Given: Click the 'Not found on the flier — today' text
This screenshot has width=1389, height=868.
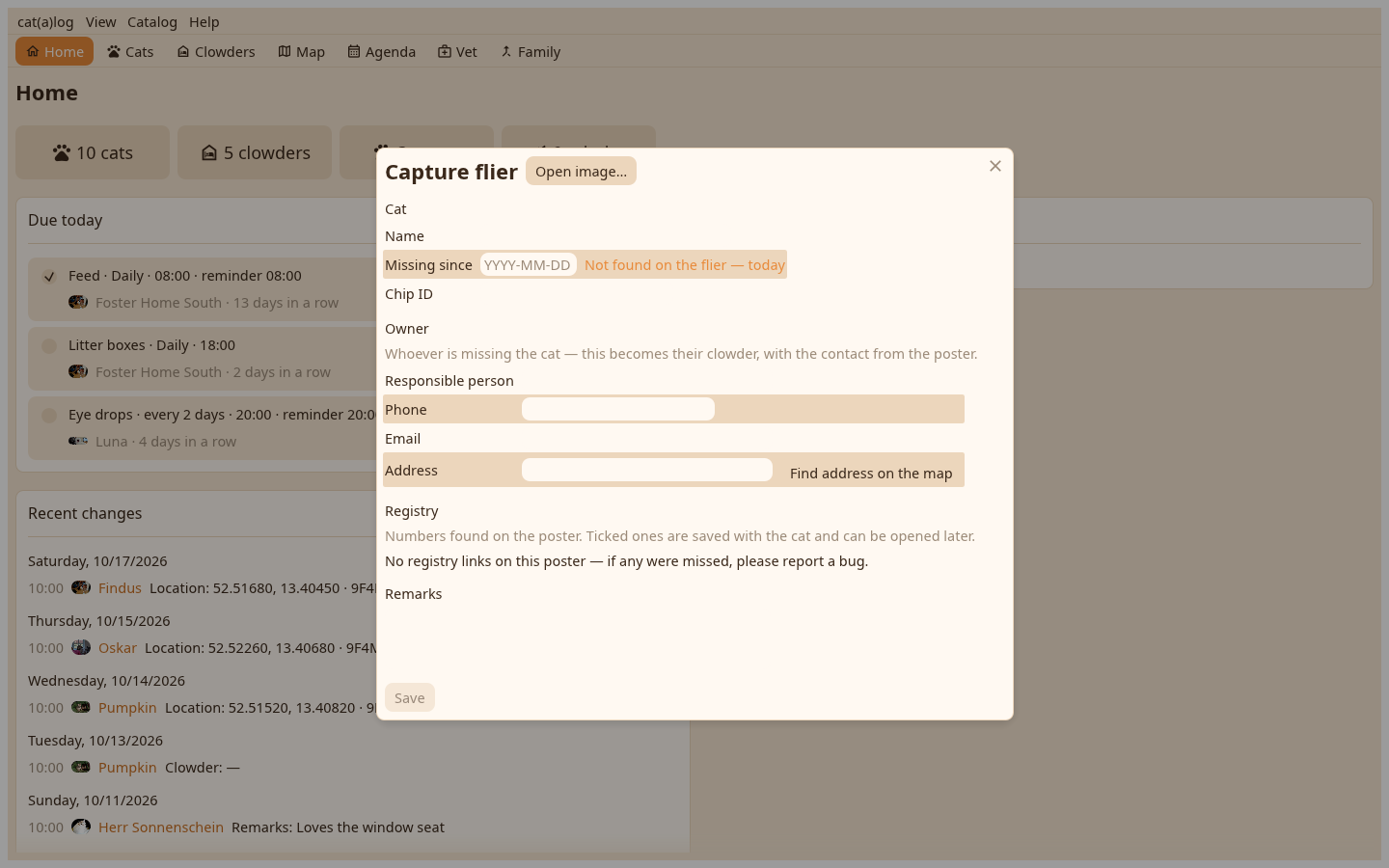Looking at the screenshot, I should coord(685,264).
